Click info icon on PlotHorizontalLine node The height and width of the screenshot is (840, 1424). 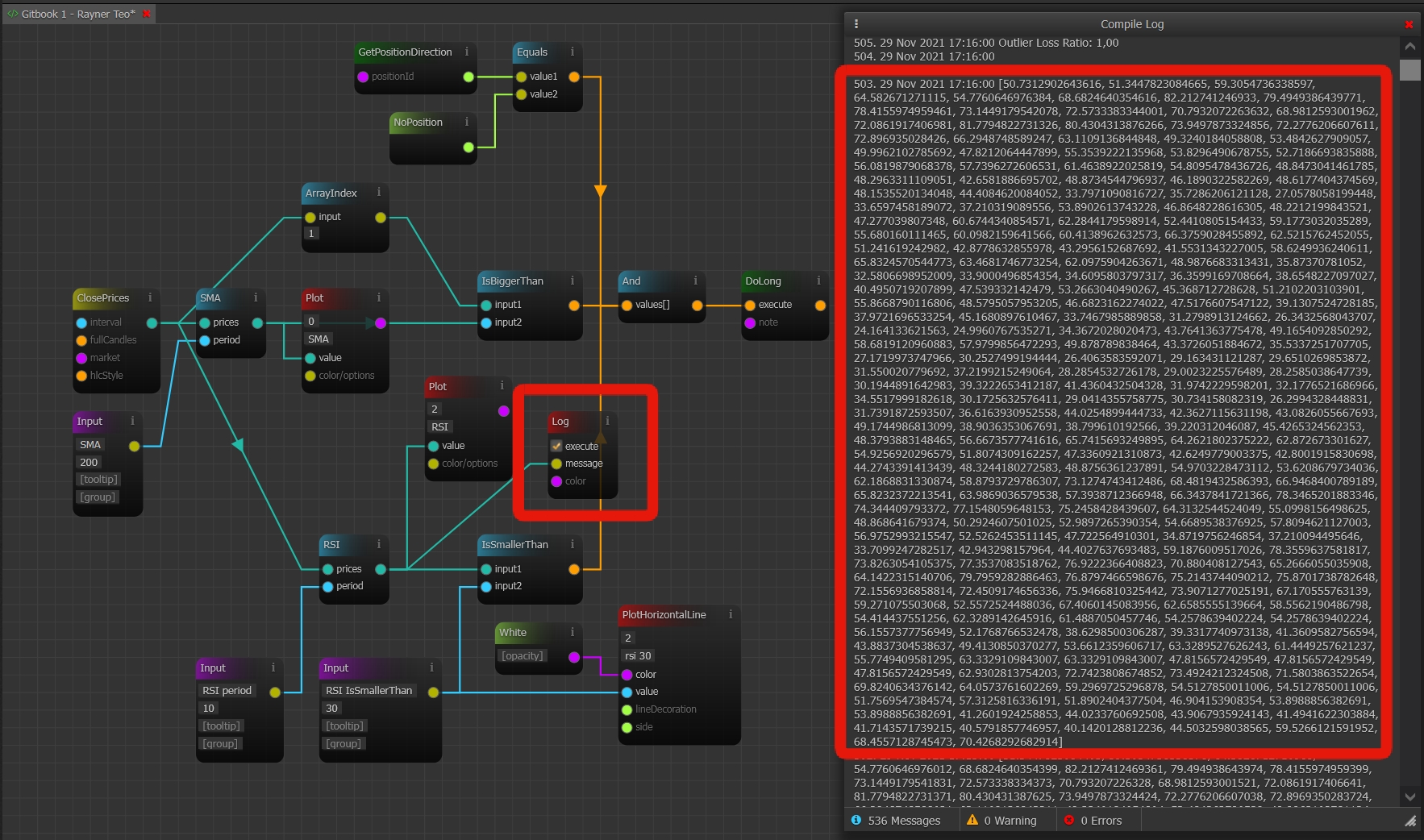731,614
